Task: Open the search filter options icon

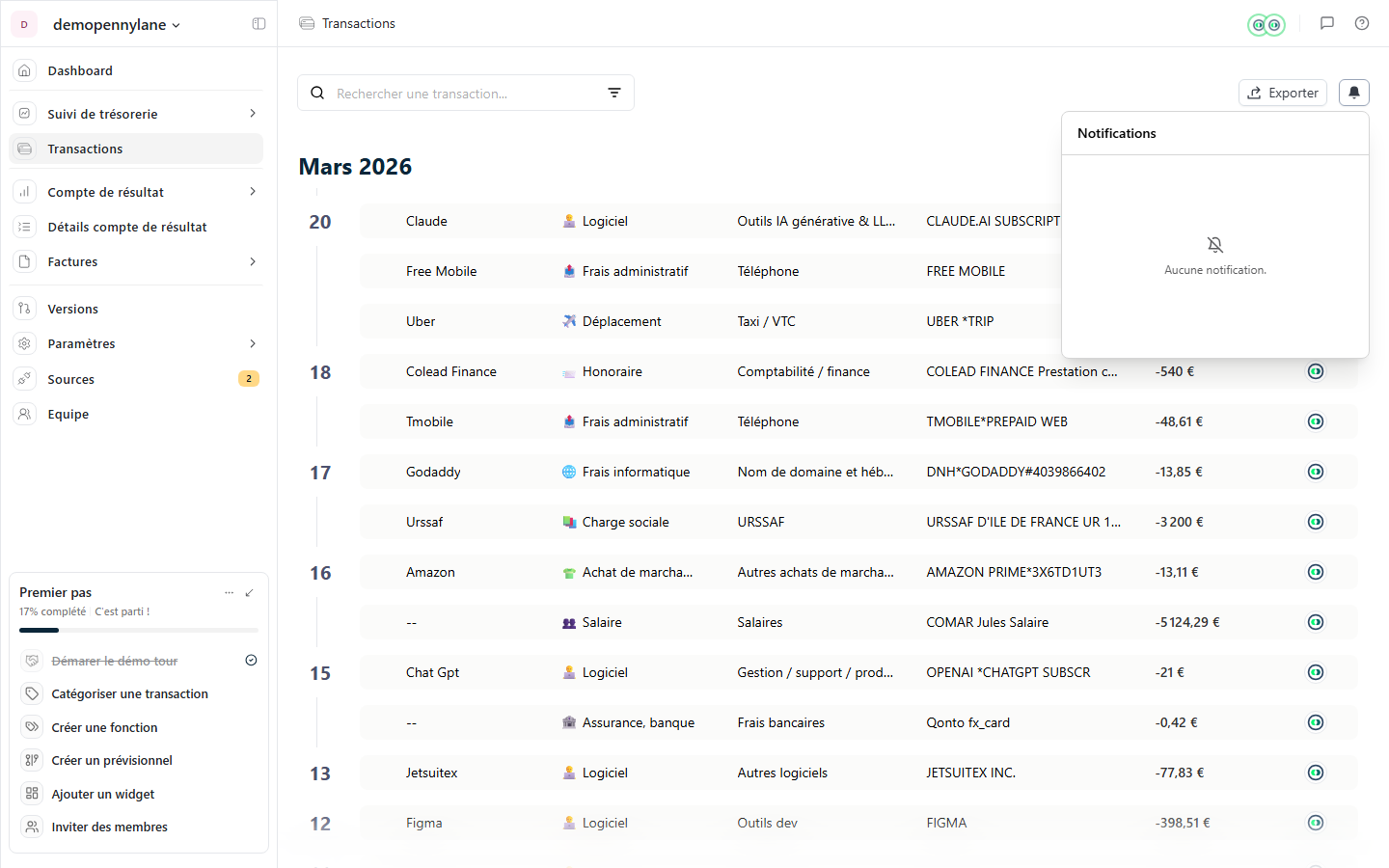Action: point(614,93)
